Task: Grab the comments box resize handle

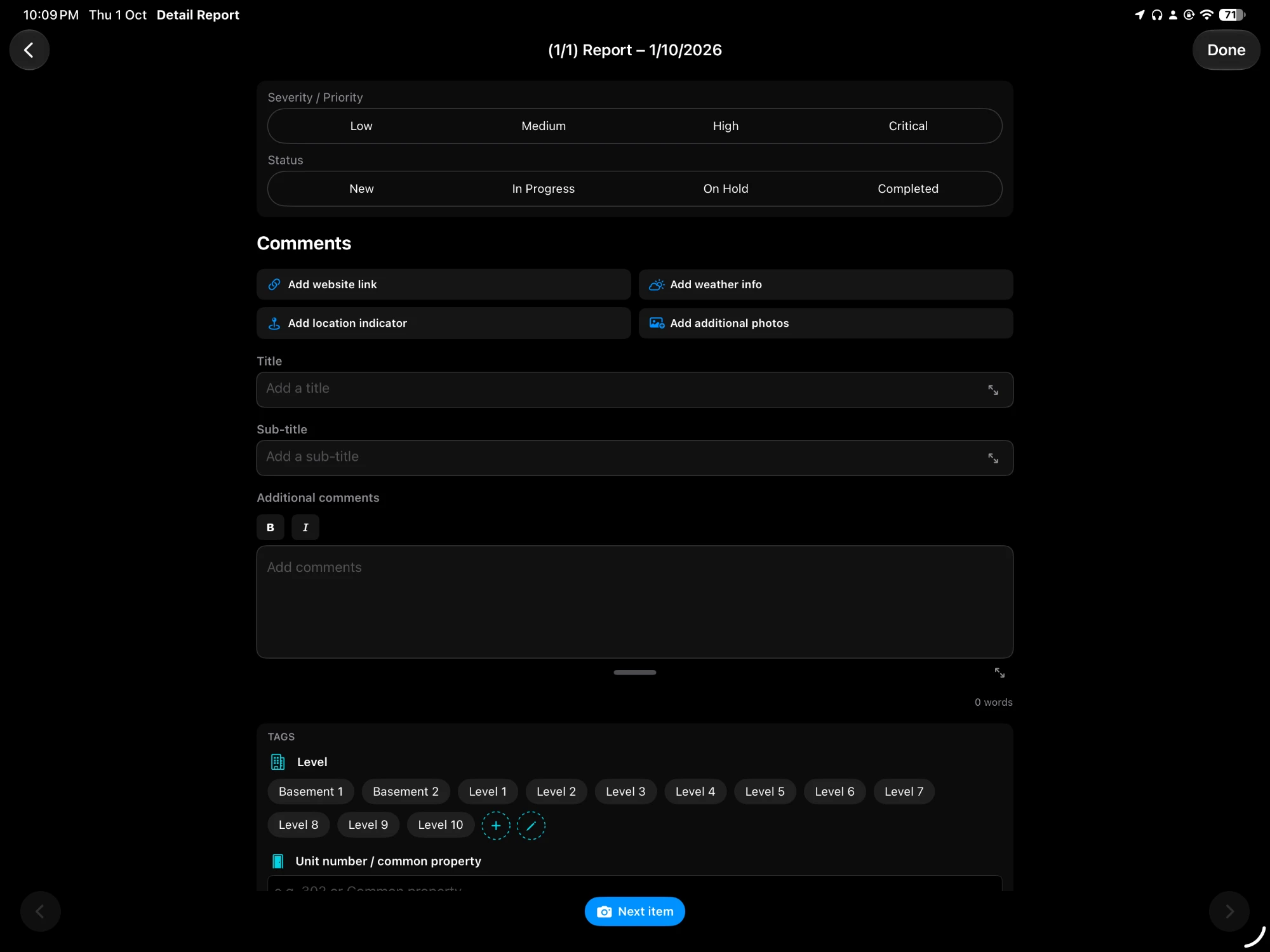Action: (635, 672)
